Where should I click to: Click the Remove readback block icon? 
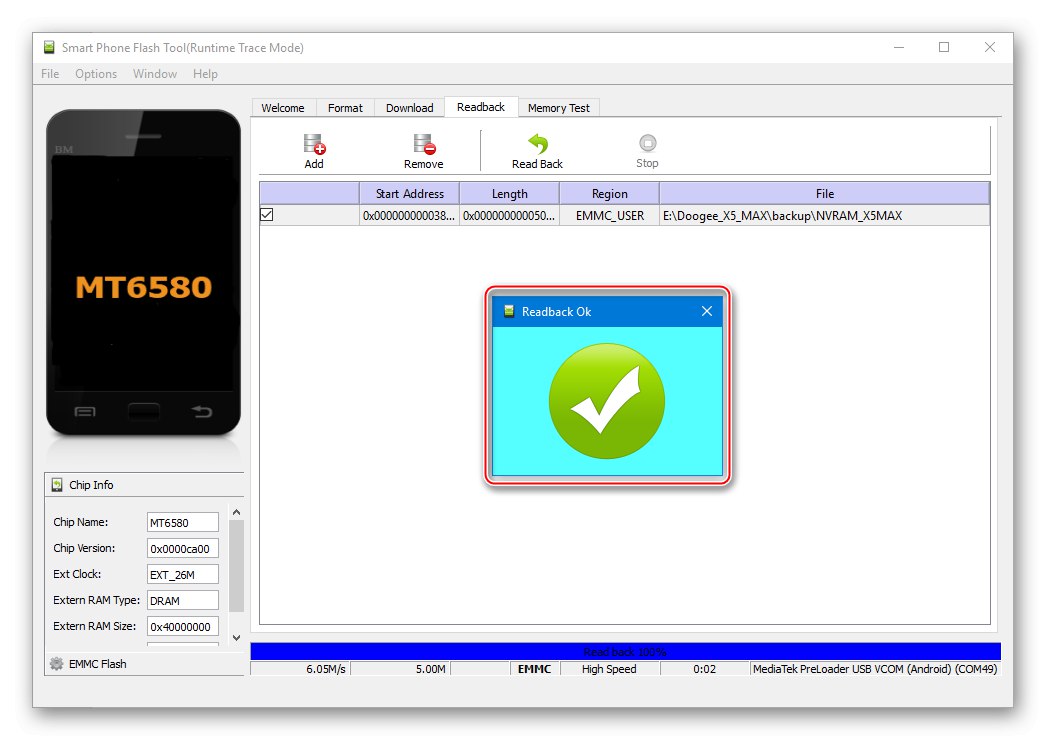click(x=423, y=143)
